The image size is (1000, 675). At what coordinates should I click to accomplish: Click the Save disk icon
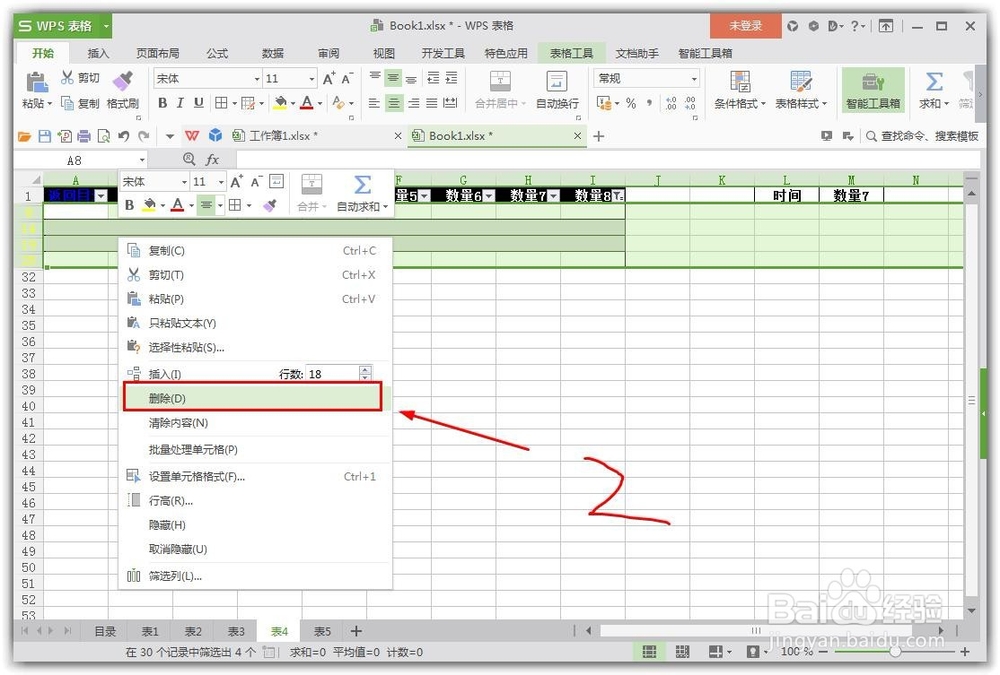45,136
